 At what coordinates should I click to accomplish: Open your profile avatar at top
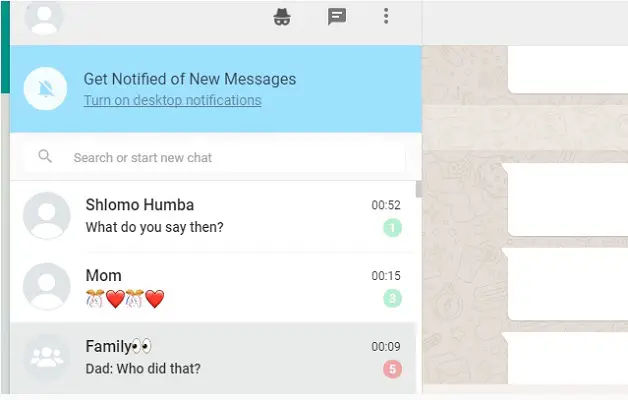44,17
